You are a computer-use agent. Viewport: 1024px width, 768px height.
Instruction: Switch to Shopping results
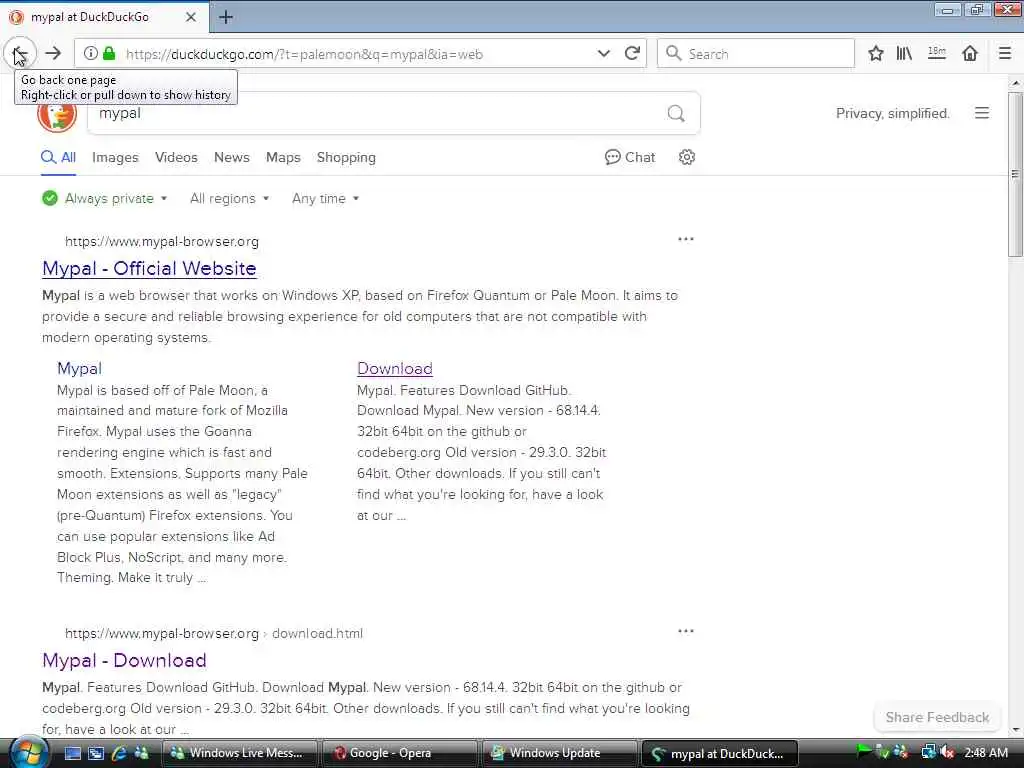tap(346, 157)
